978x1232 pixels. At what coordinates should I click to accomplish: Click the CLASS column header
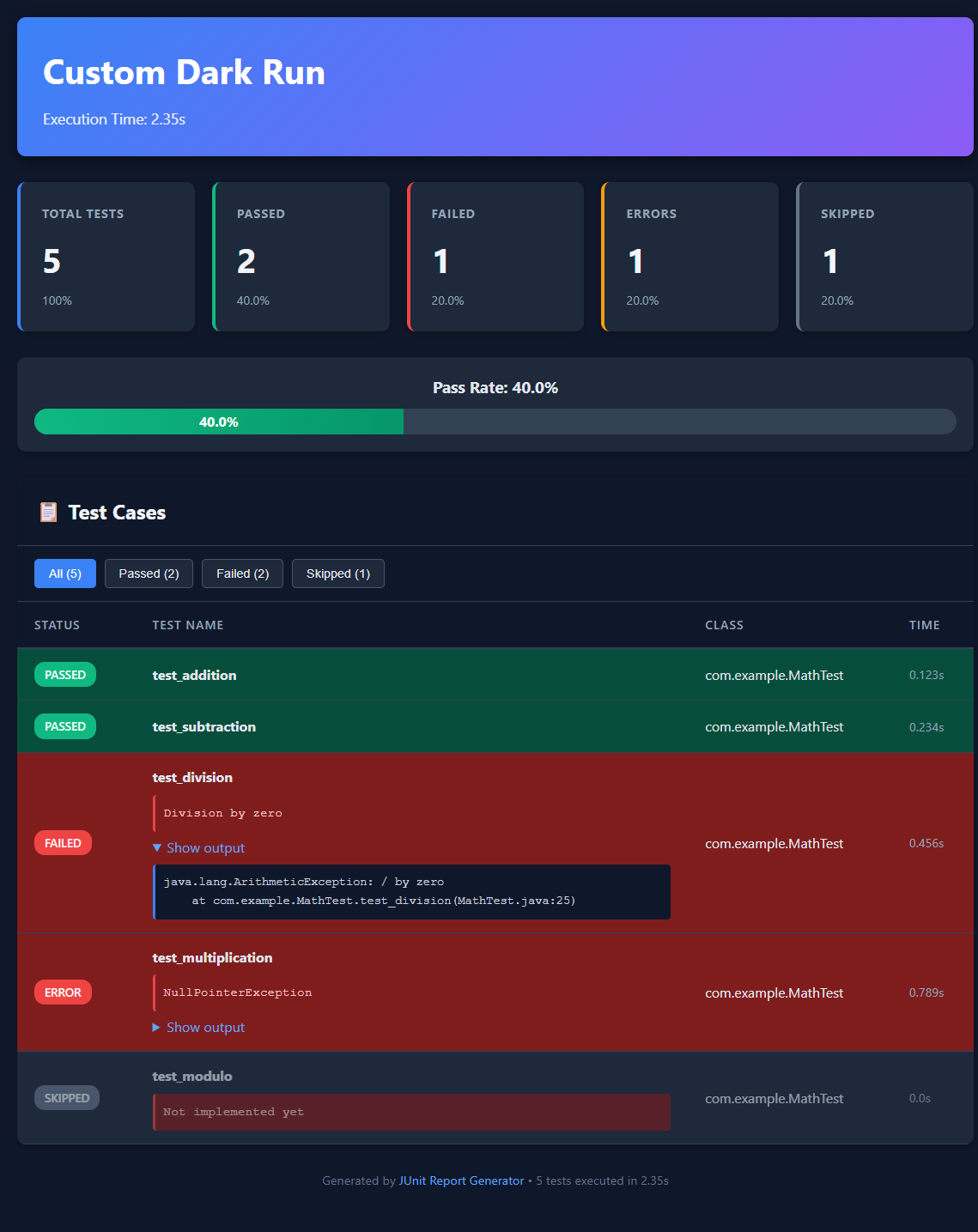(x=725, y=625)
